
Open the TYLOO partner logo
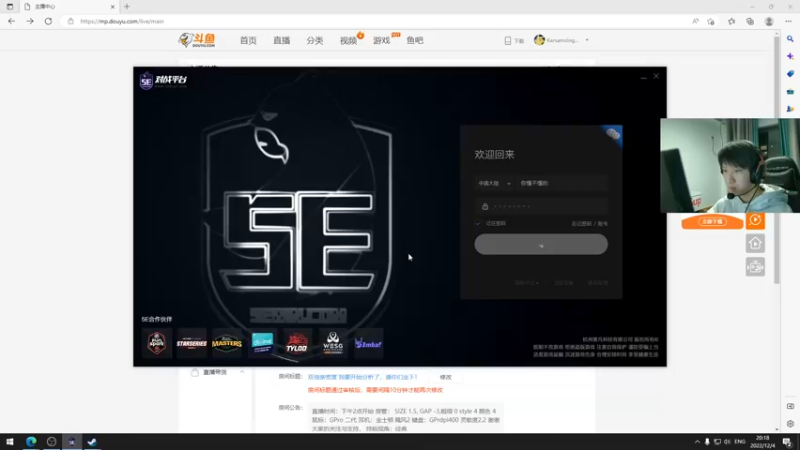pos(297,343)
